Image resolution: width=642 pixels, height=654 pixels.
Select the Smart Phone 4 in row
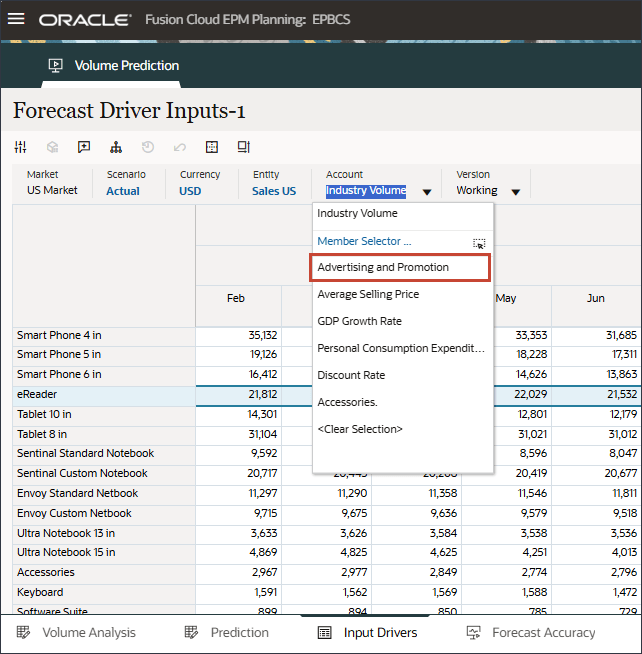(104, 335)
